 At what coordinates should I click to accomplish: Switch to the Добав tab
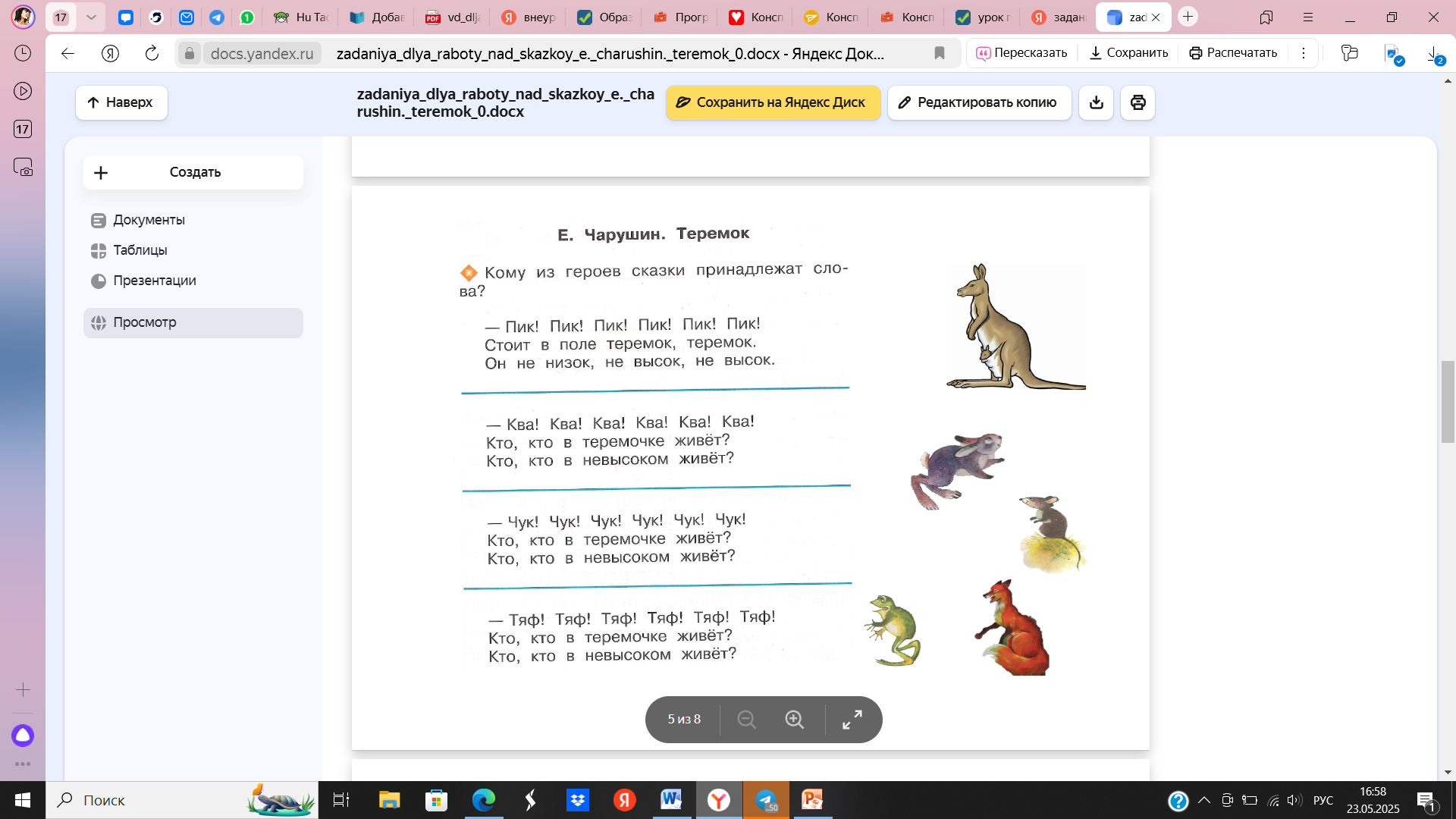377,17
